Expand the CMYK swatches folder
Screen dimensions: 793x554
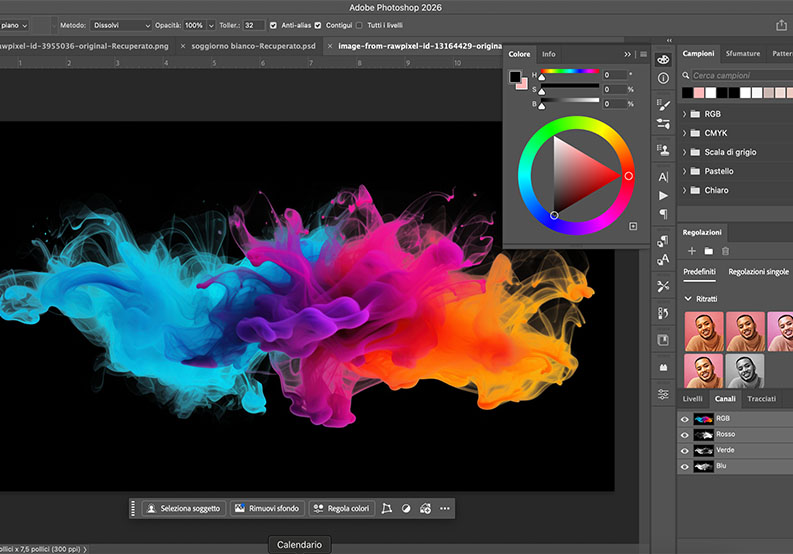pyautogui.click(x=685, y=133)
